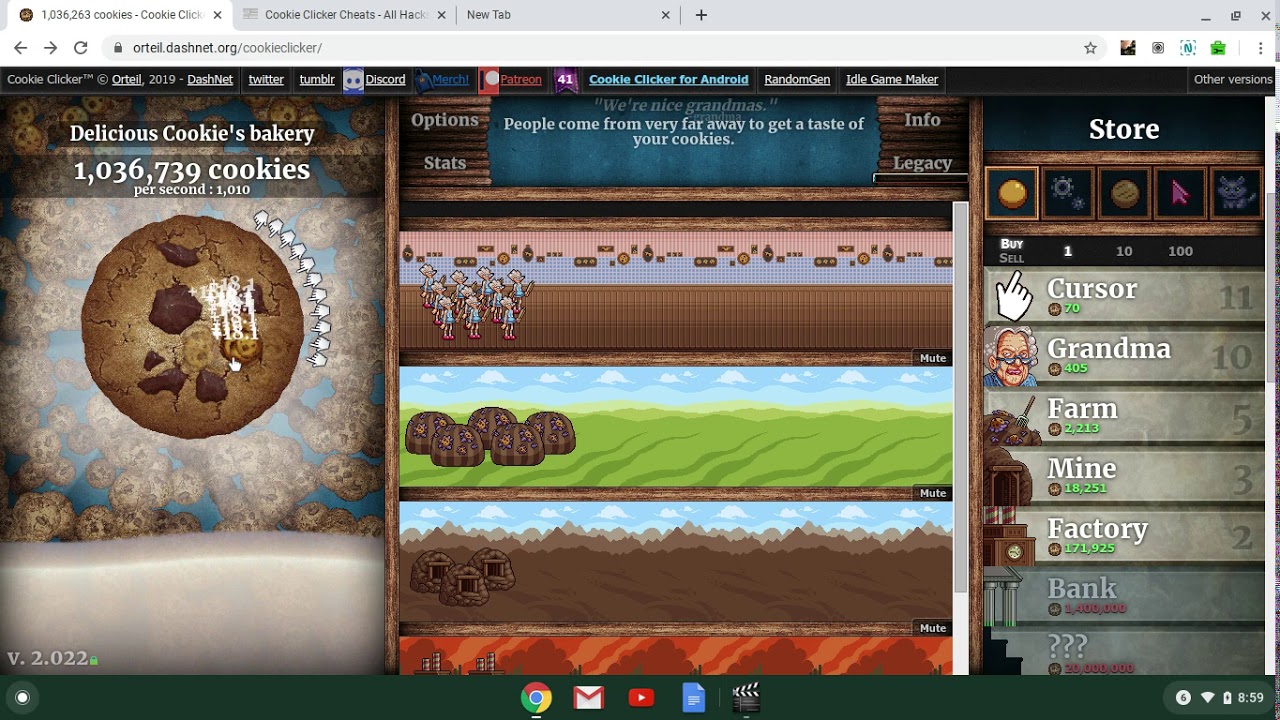Click the dashed N extension icon

[x=1188, y=47]
